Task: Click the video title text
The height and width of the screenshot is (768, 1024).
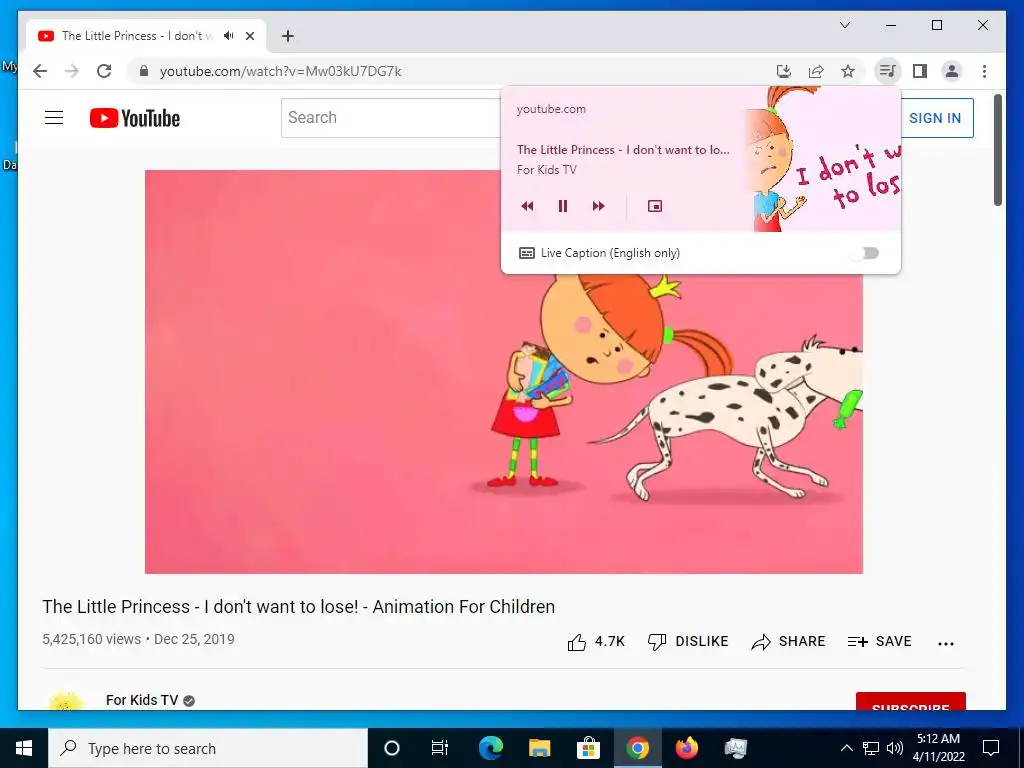Action: pyautogui.click(x=298, y=607)
